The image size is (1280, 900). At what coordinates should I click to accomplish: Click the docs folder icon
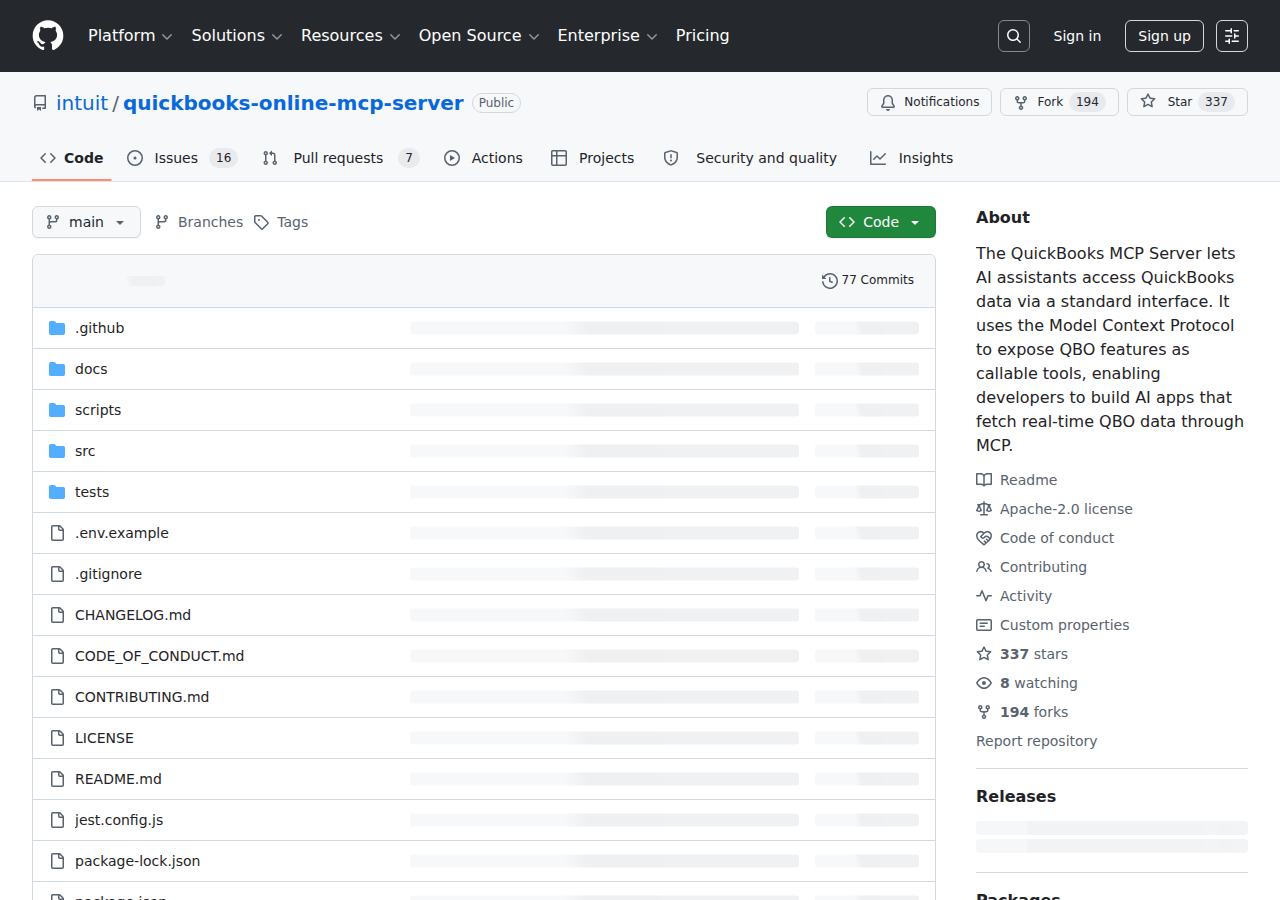tap(57, 369)
